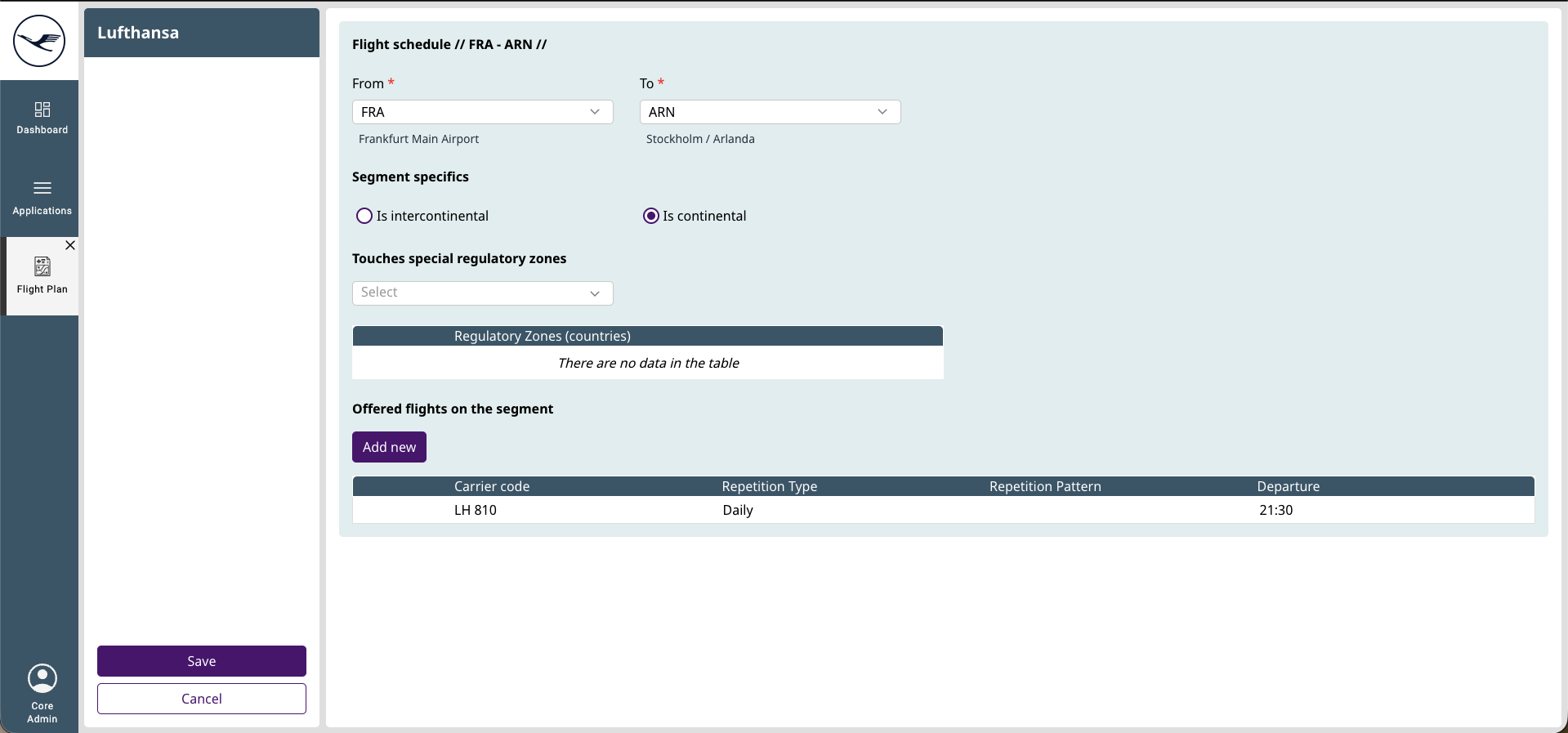Click the Regulatory Zones (countries) table header

(543, 336)
